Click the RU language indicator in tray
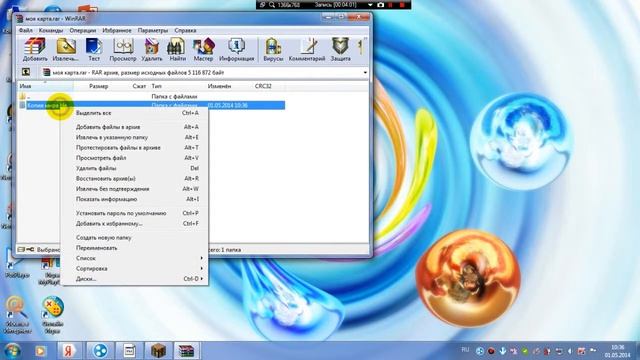The height and width of the screenshot is (360, 640). click(x=465, y=350)
